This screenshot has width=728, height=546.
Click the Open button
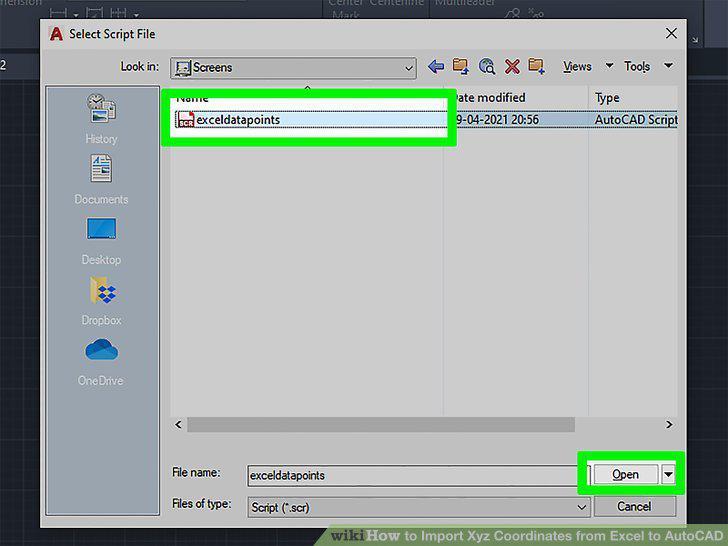625,474
